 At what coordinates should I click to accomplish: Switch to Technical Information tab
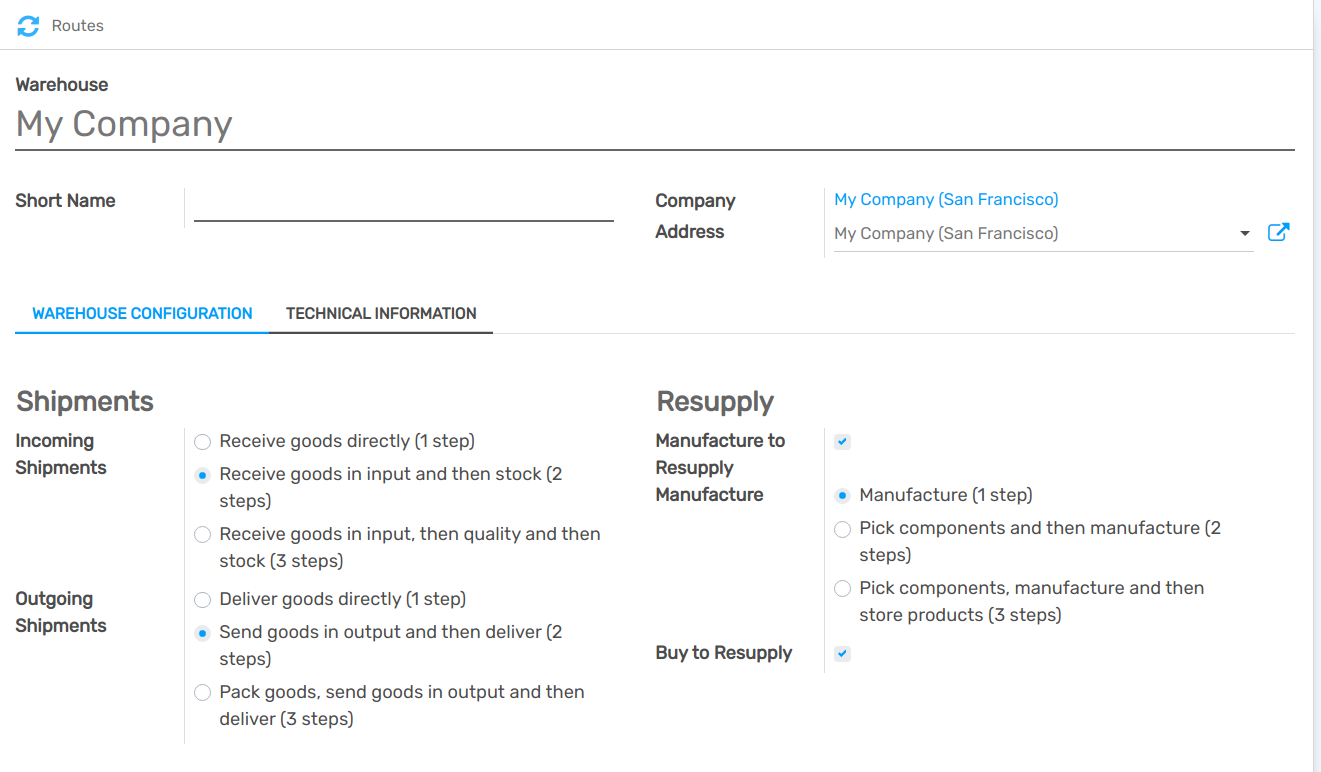381,313
